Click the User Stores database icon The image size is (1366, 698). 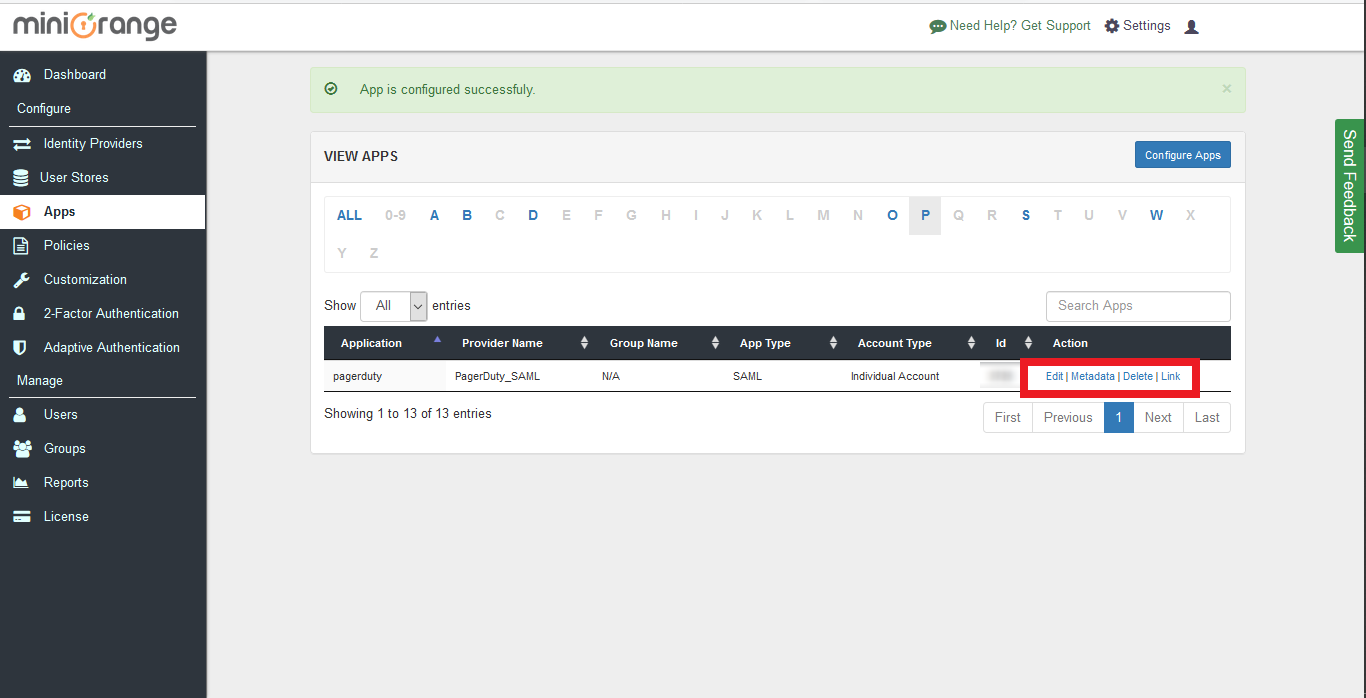coord(21,178)
